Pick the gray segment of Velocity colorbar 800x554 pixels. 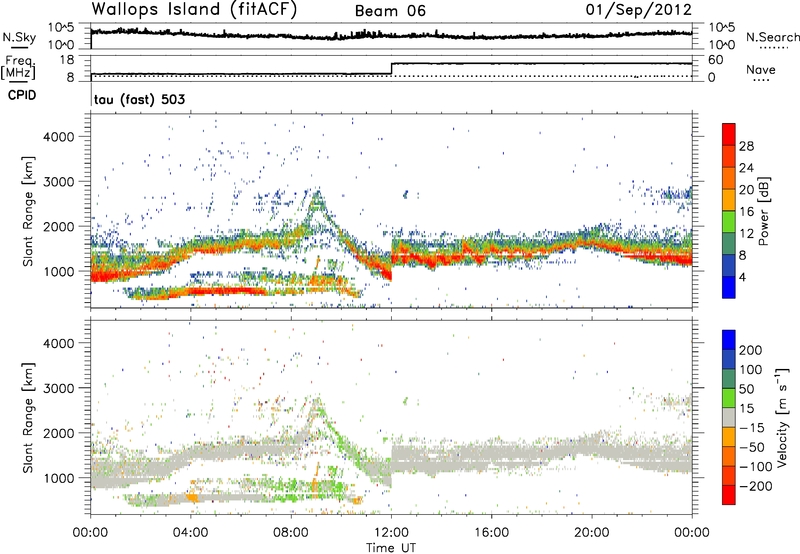click(729, 418)
